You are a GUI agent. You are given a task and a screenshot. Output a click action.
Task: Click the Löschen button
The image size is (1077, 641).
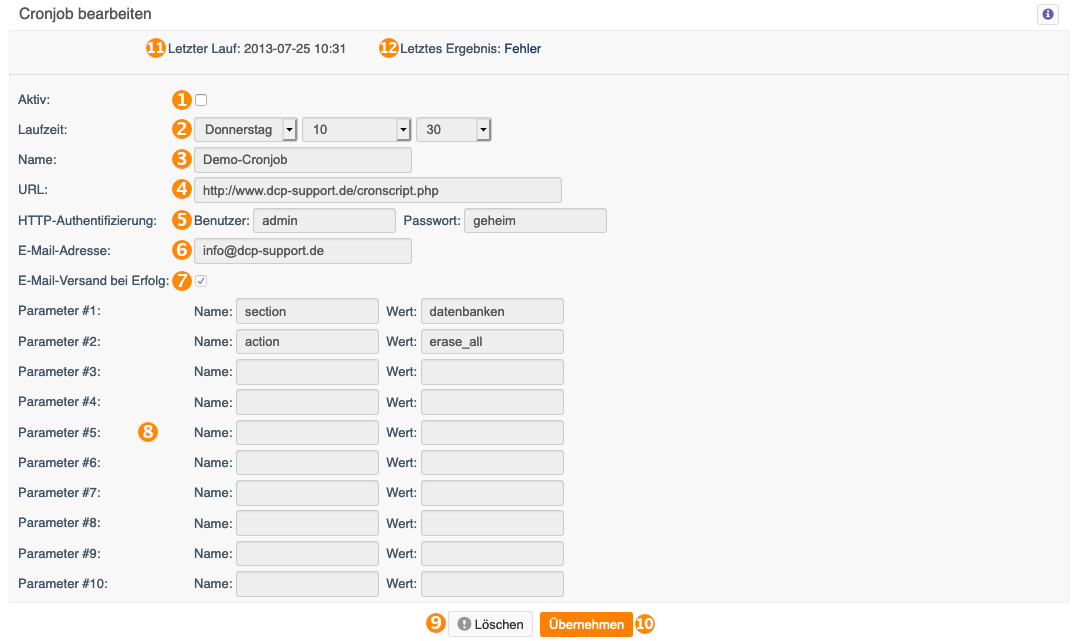click(490, 624)
